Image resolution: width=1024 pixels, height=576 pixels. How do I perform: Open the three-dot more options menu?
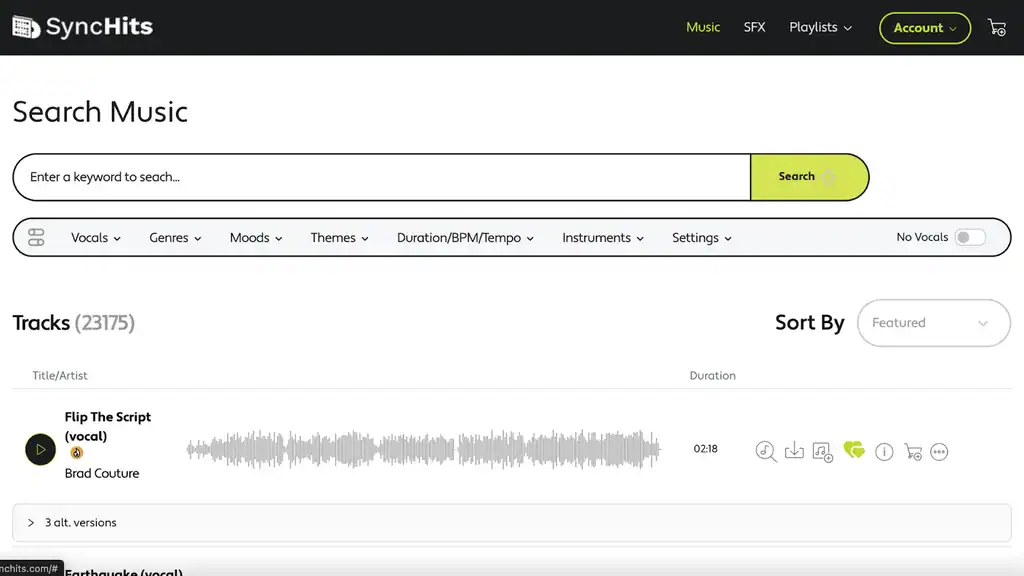point(939,452)
